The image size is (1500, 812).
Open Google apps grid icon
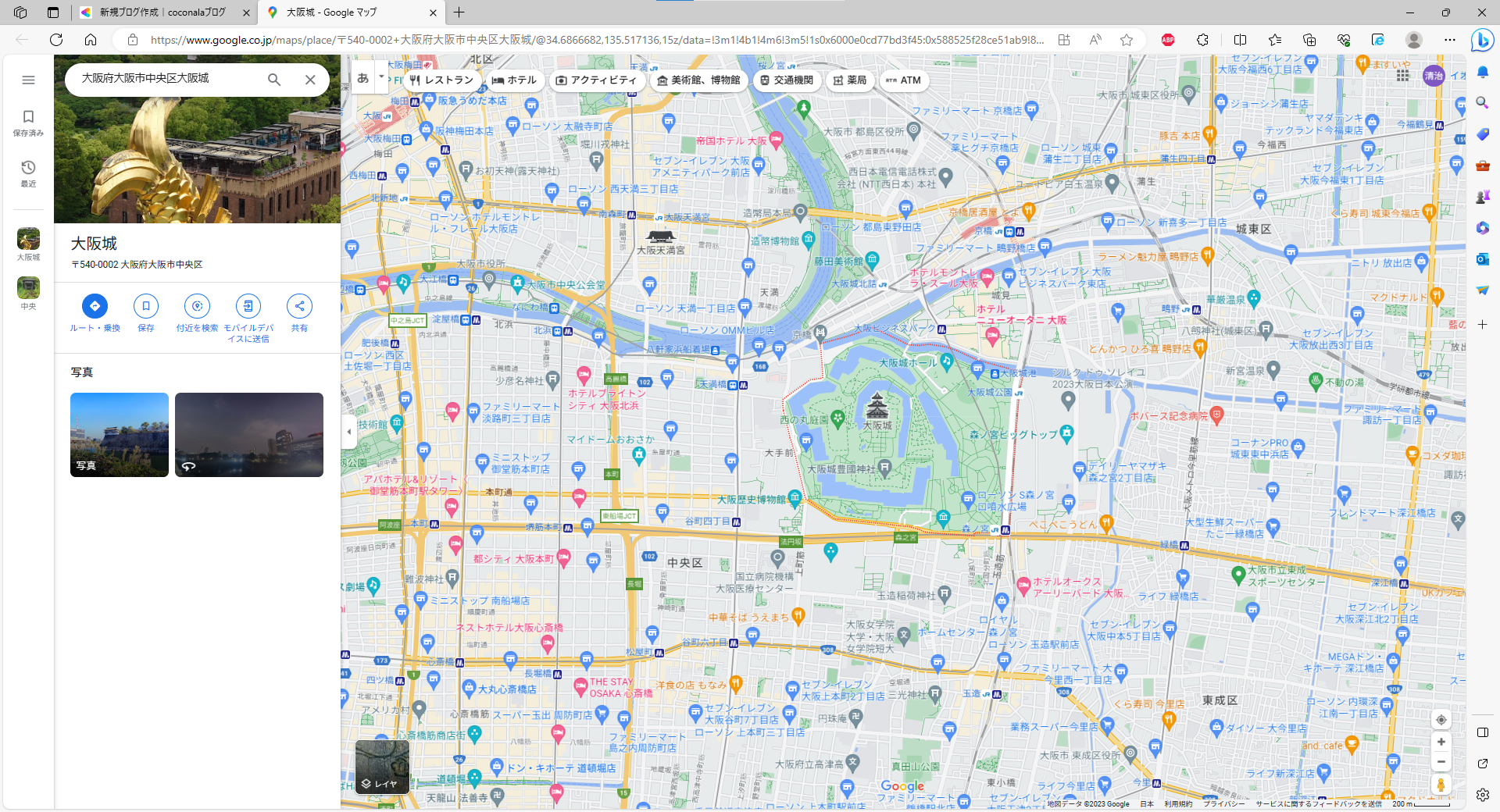pyautogui.click(x=1403, y=75)
